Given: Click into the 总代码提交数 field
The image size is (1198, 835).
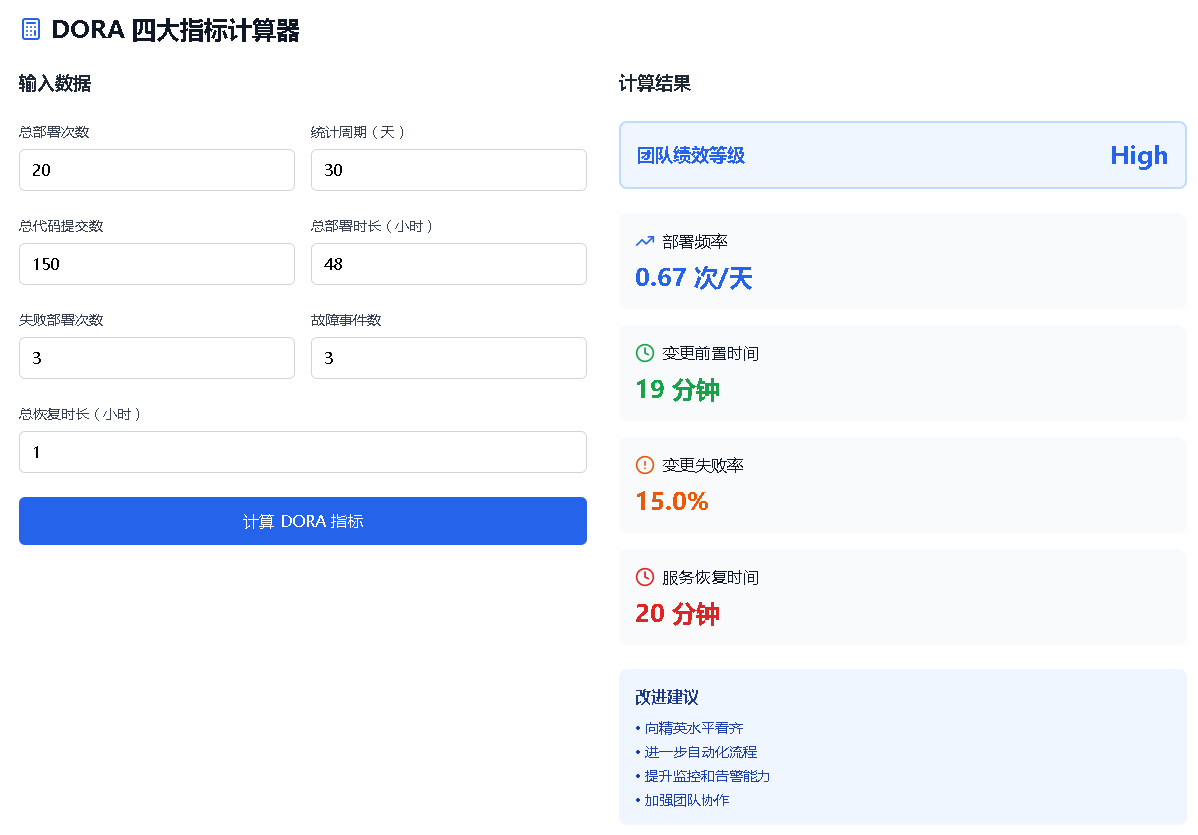Looking at the screenshot, I should point(157,264).
